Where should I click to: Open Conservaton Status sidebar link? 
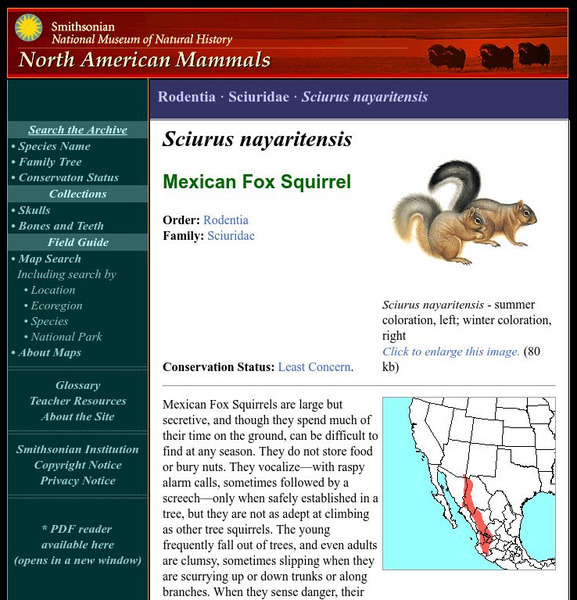69,178
